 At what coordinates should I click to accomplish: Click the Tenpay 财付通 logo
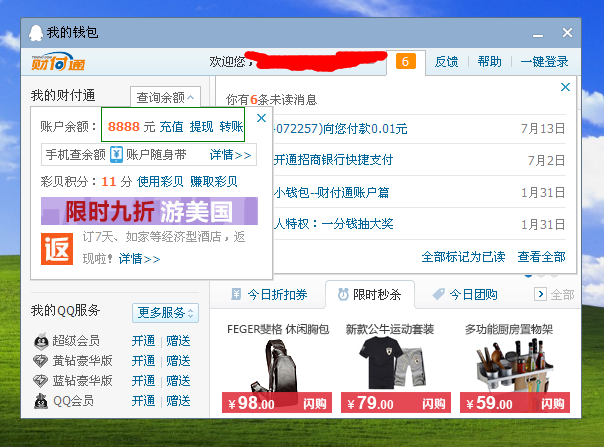pyautogui.click(x=58, y=62)
